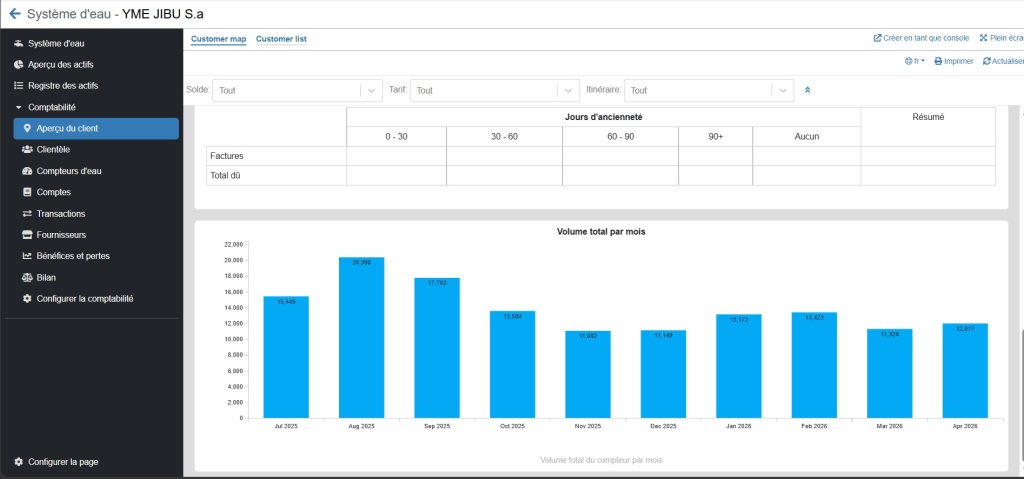This screenshot has width=1024, height=479.
Task: Click the Imprimer printer icon
Action: [x=938, y=61]
